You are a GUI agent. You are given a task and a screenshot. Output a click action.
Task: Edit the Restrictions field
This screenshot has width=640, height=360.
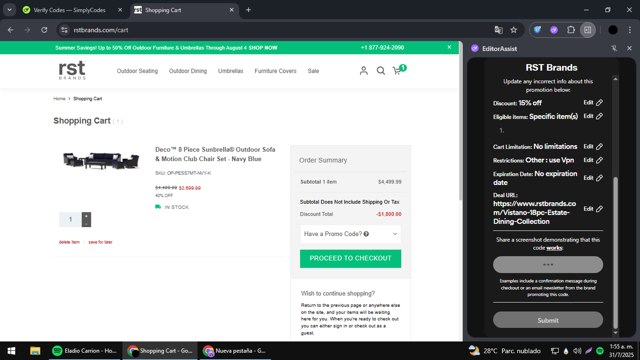[x=593, y=160]
